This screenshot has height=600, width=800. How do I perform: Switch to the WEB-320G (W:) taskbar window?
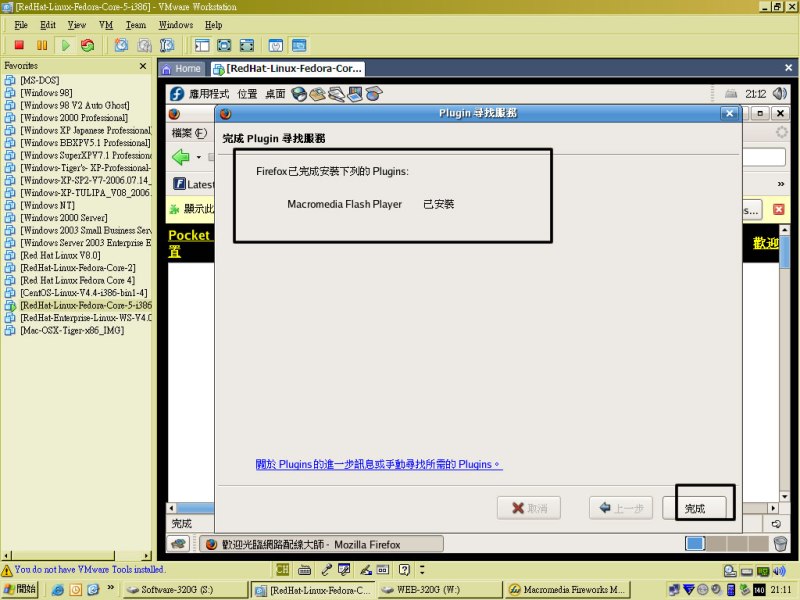click(x=440, y=590)
